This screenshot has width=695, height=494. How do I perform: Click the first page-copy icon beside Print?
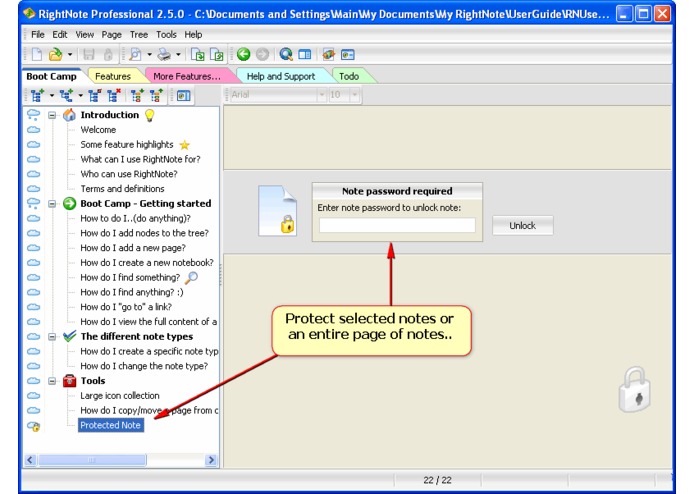(197, 54)
